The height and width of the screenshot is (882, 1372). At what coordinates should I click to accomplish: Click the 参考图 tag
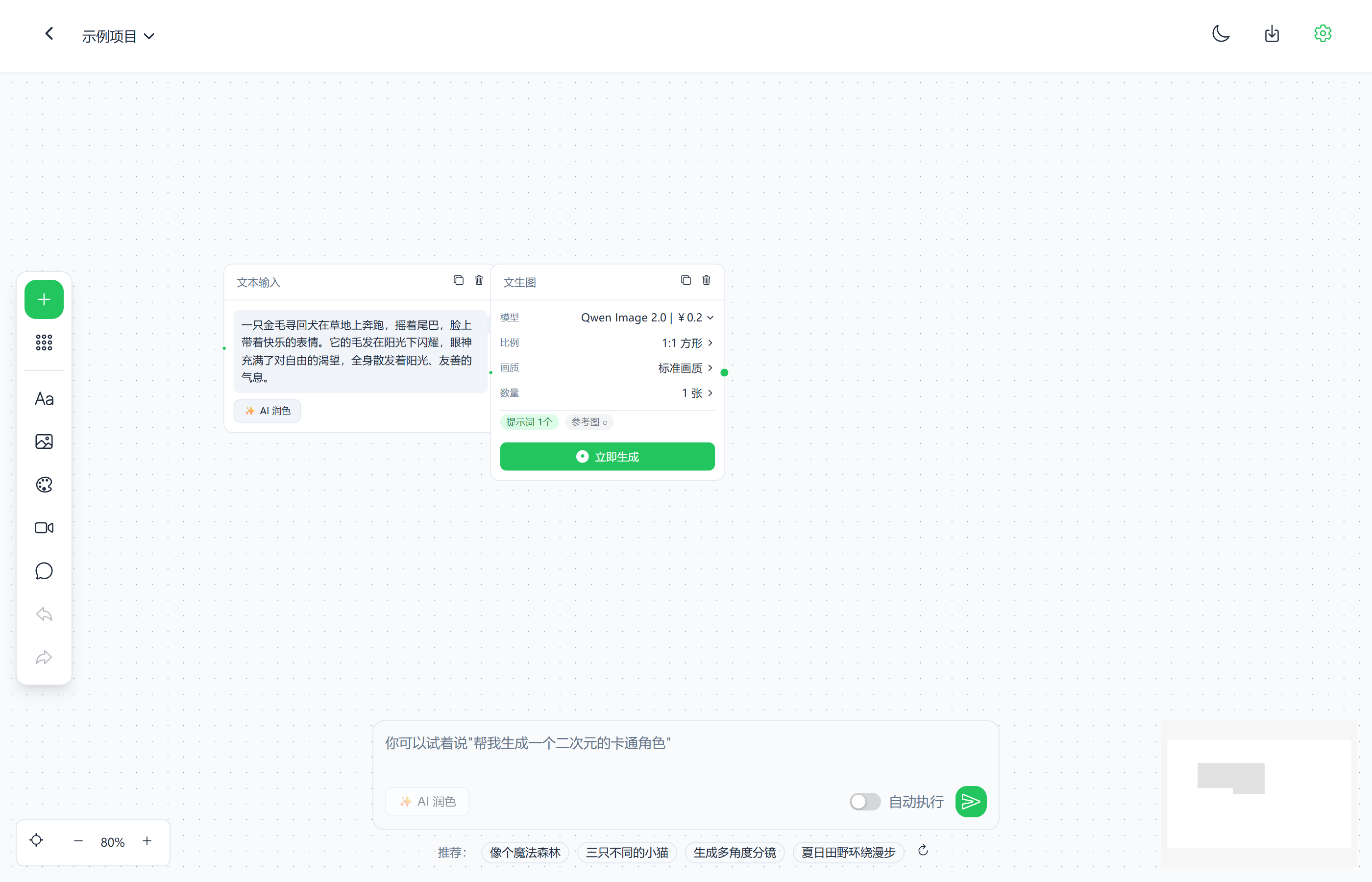click(588, 422)
